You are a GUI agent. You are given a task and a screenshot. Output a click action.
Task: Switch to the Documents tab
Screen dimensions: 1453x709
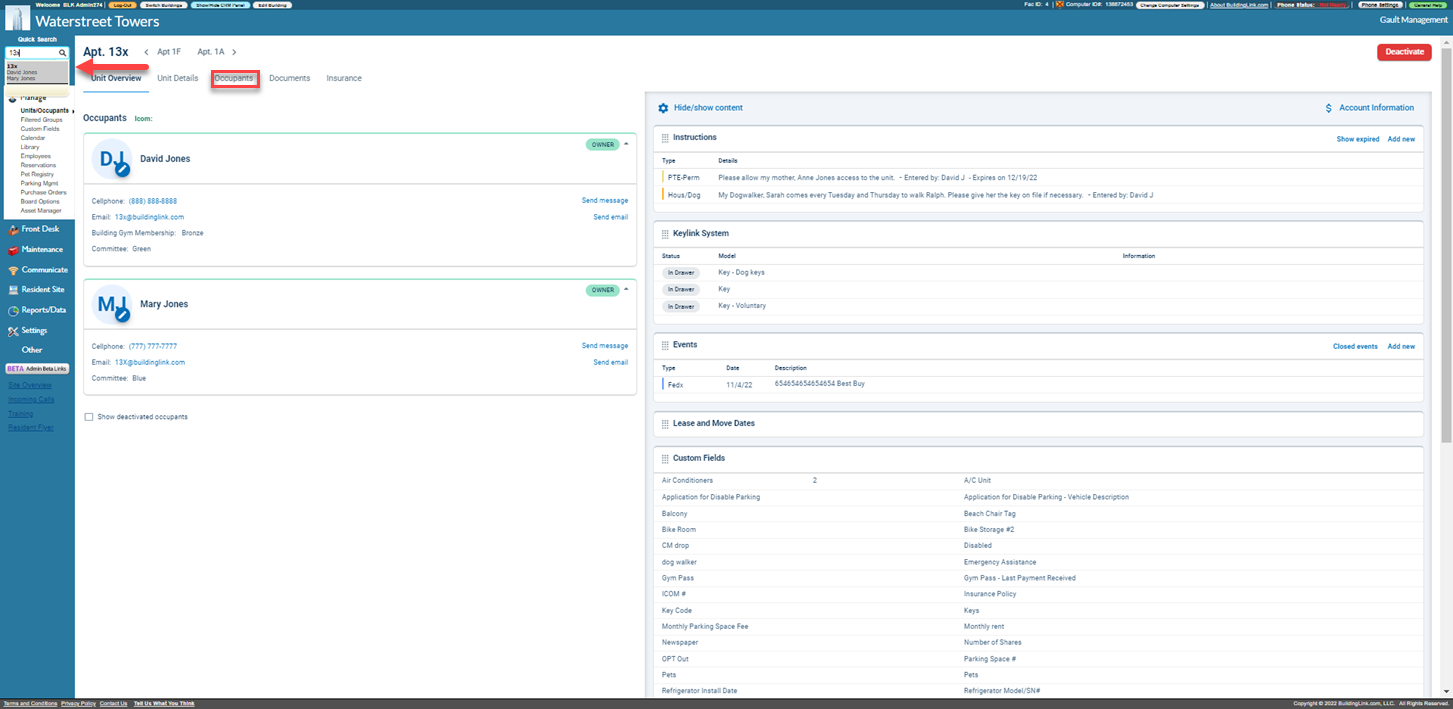coord(290,78)
